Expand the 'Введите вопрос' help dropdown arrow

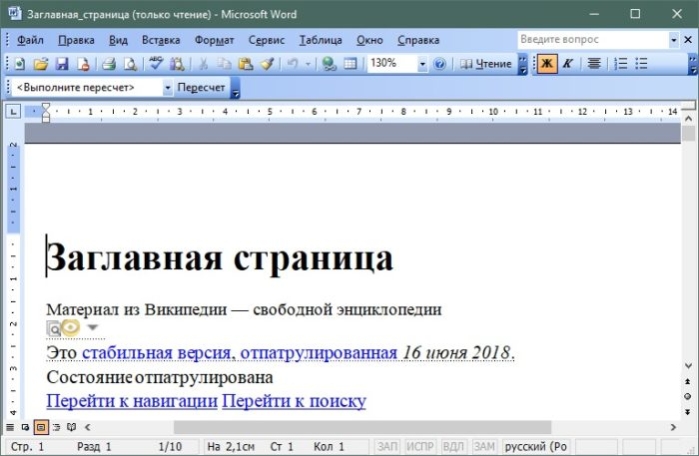click(674, 40)
